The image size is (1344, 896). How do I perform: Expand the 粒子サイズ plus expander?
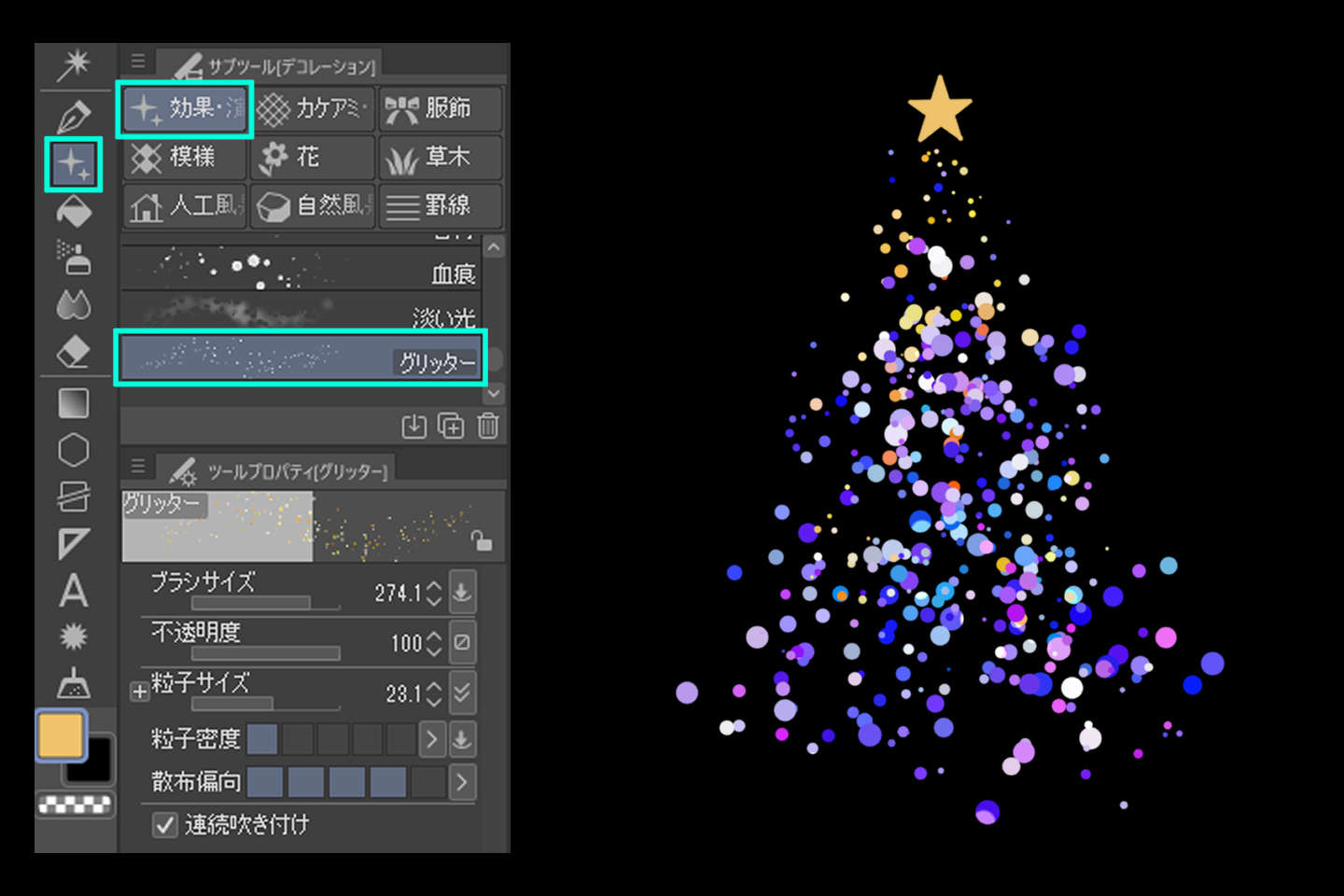pos(139,692)
